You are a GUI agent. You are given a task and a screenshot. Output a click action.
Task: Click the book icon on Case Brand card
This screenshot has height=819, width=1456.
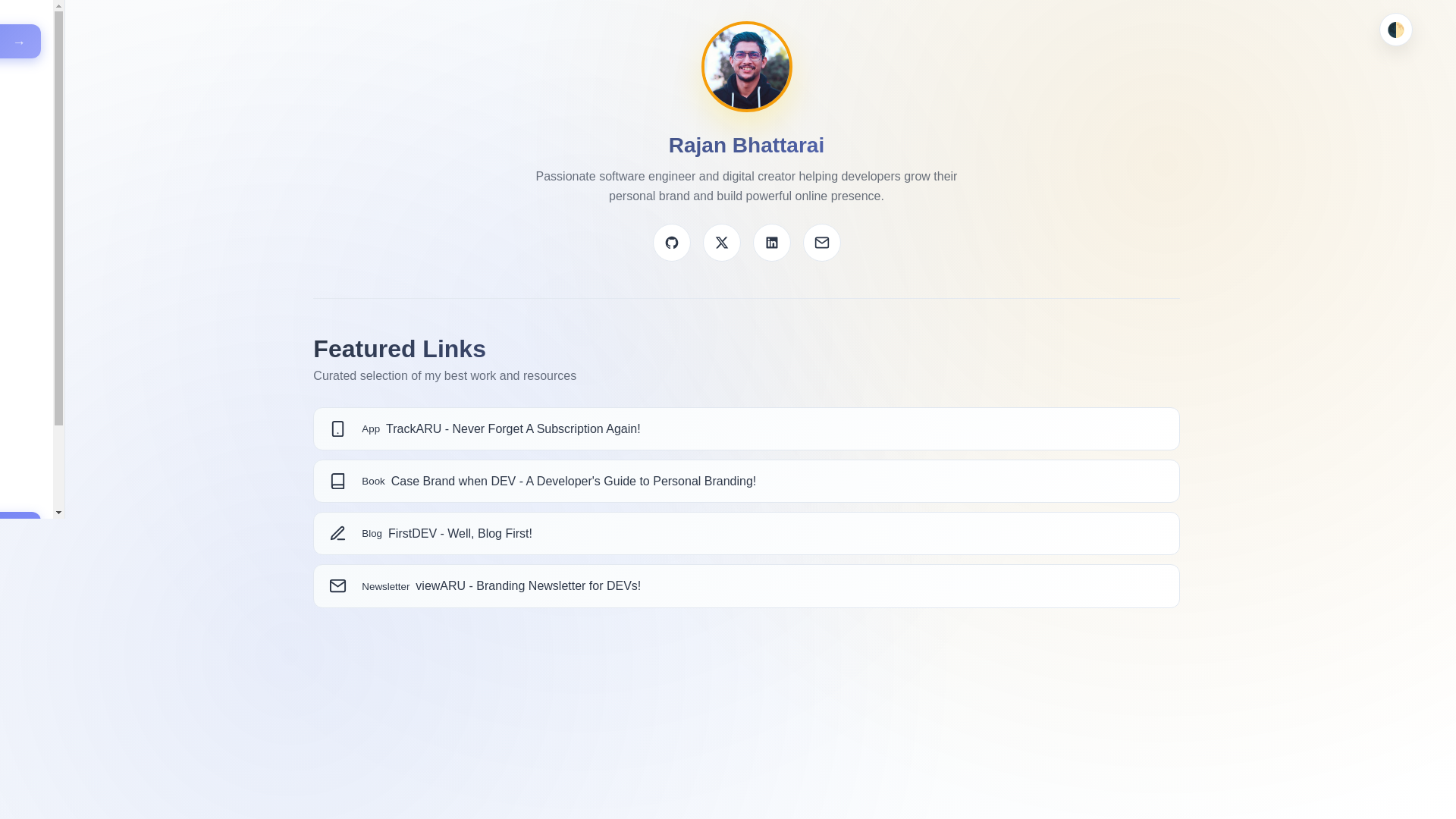337,482
